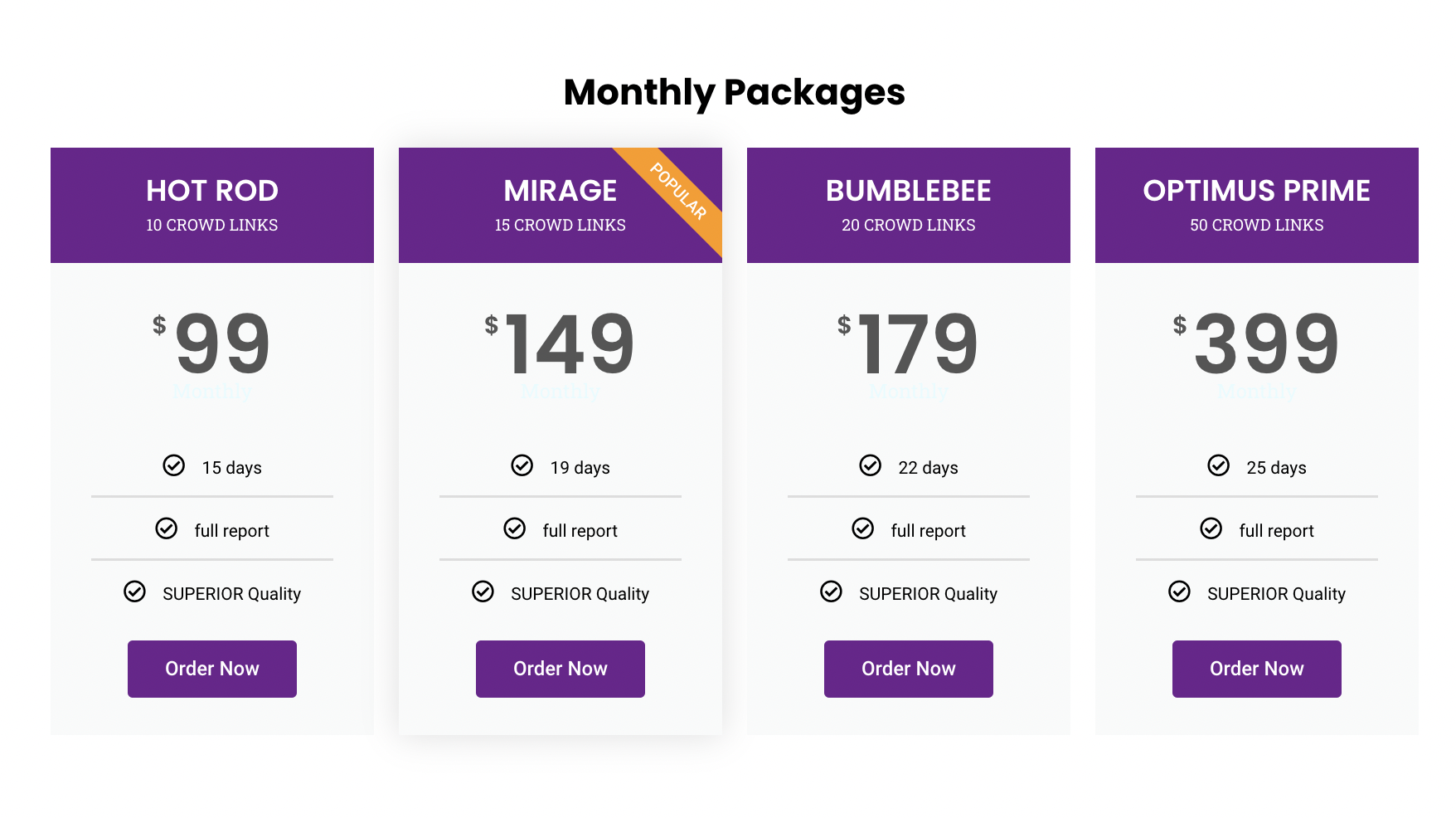The width and height of the screenshot is (1456, 818).
Task: Select the OPTIMUS PRIME plan header
Action: [1257, 205]
